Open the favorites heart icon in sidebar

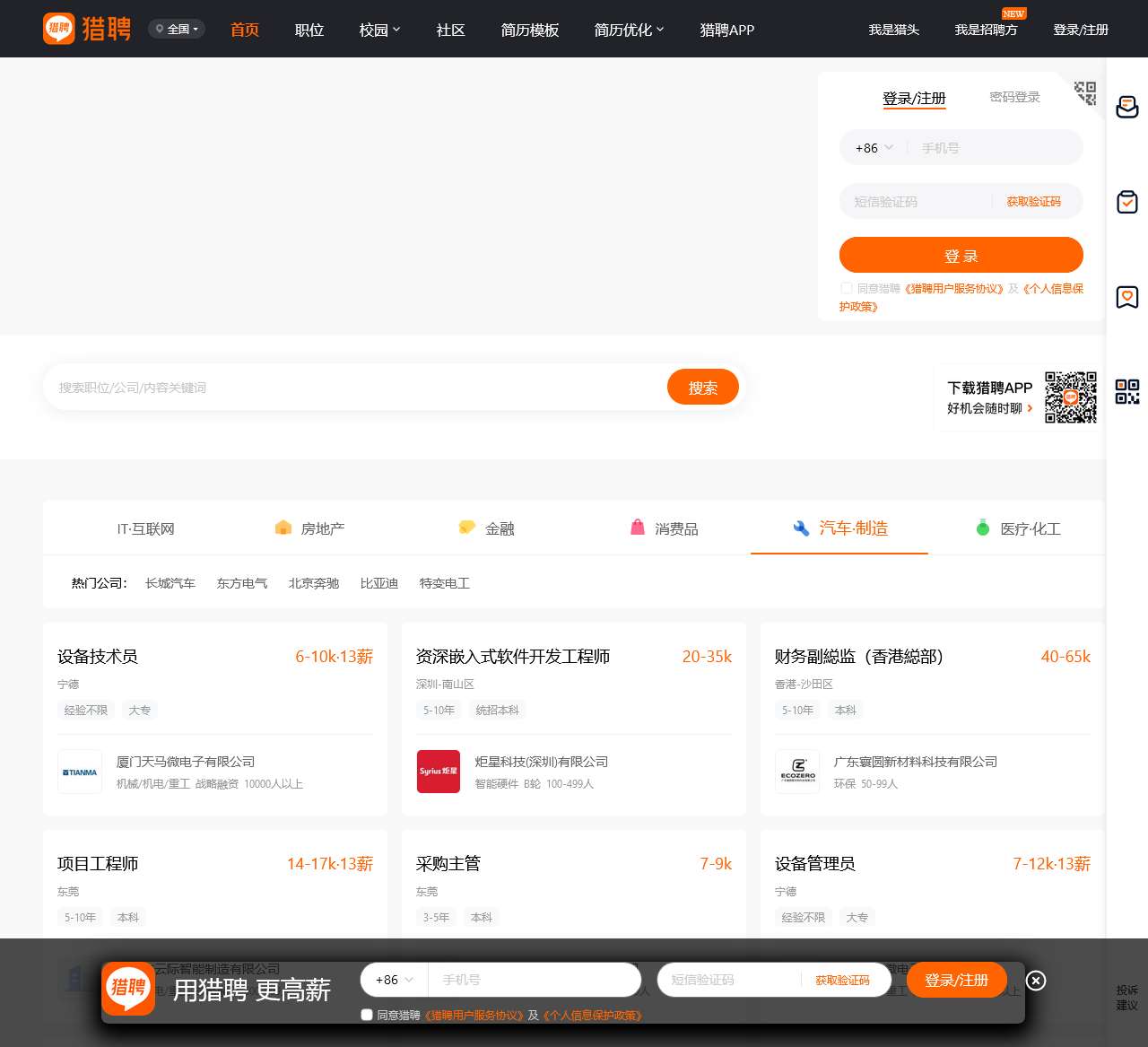(1127, 297)
